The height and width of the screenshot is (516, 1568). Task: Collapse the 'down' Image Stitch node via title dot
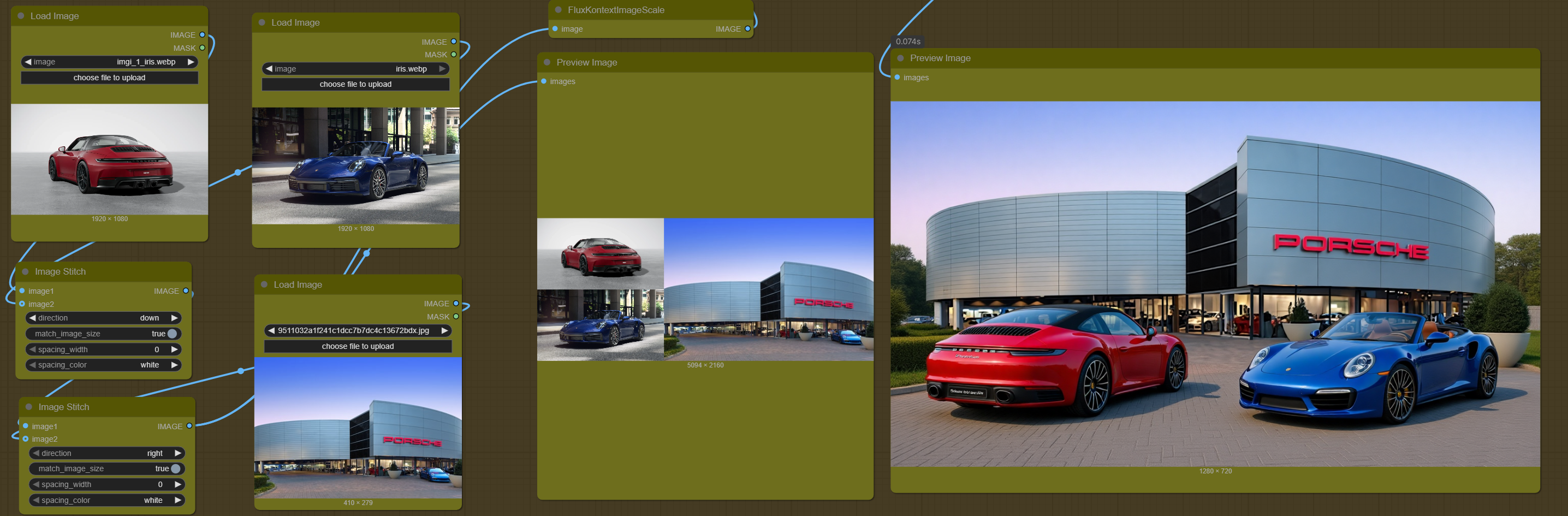[25, 271]
